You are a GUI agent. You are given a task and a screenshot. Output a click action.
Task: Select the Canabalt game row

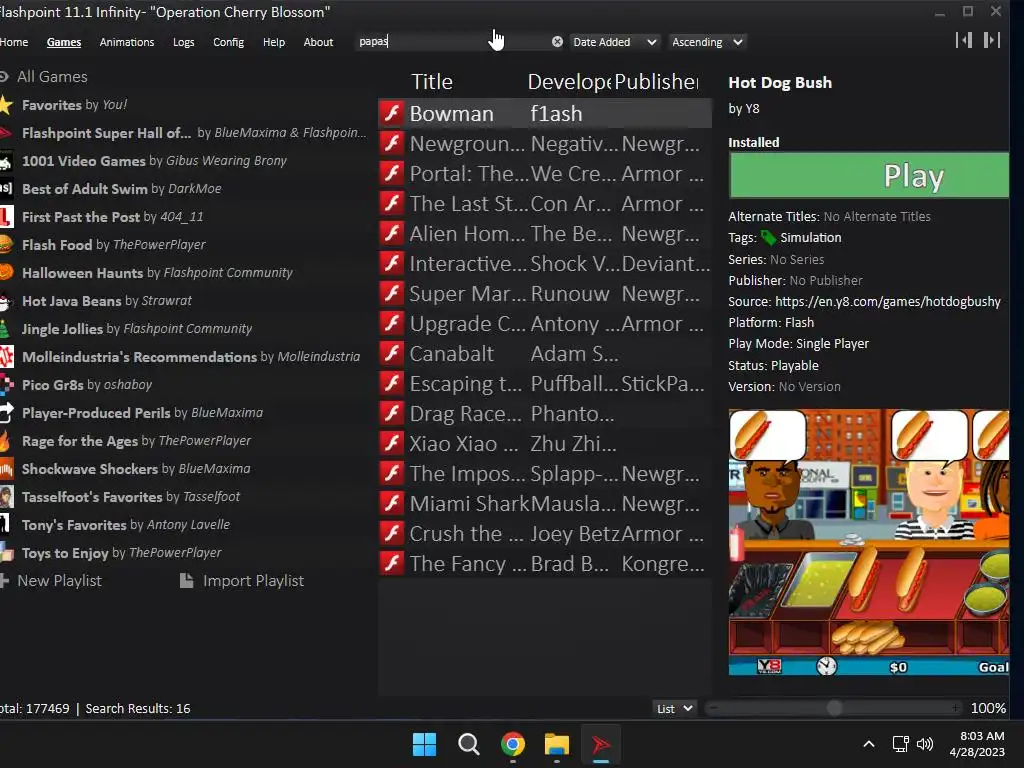(545, 353)
